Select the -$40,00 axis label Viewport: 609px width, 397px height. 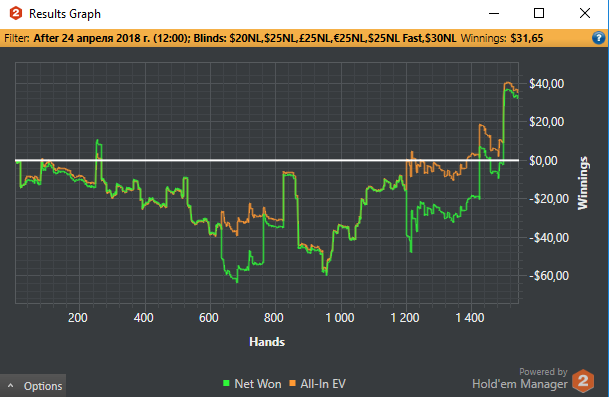(x=549, y=237)
